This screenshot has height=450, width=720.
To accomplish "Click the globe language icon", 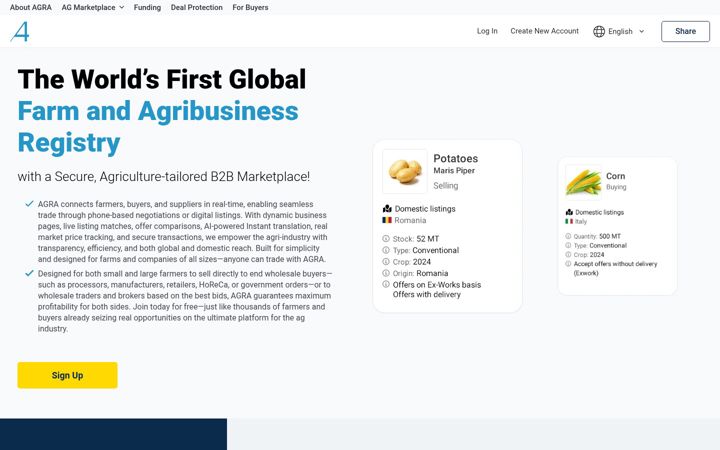I will tap(599, 31).
